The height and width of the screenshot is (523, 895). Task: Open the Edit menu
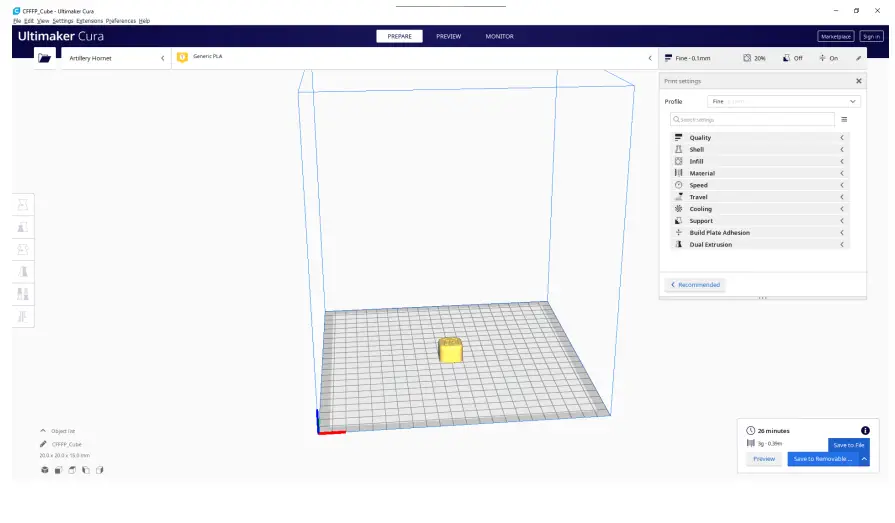29,21
